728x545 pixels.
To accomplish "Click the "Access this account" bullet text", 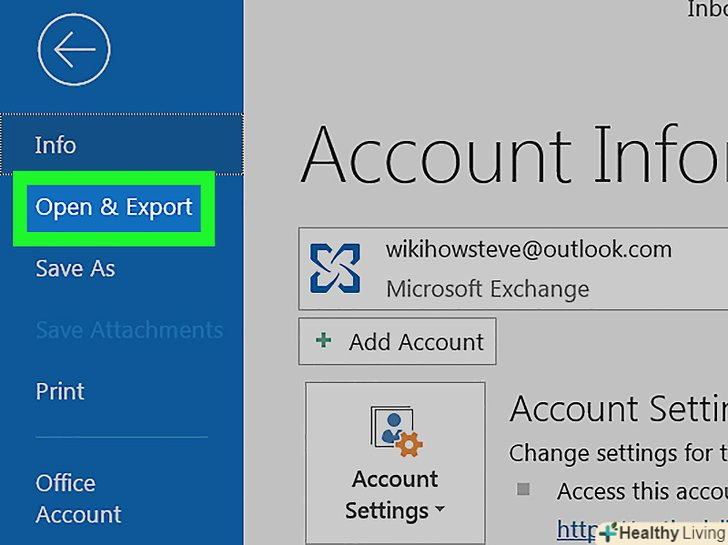I will tap(642, 492).
